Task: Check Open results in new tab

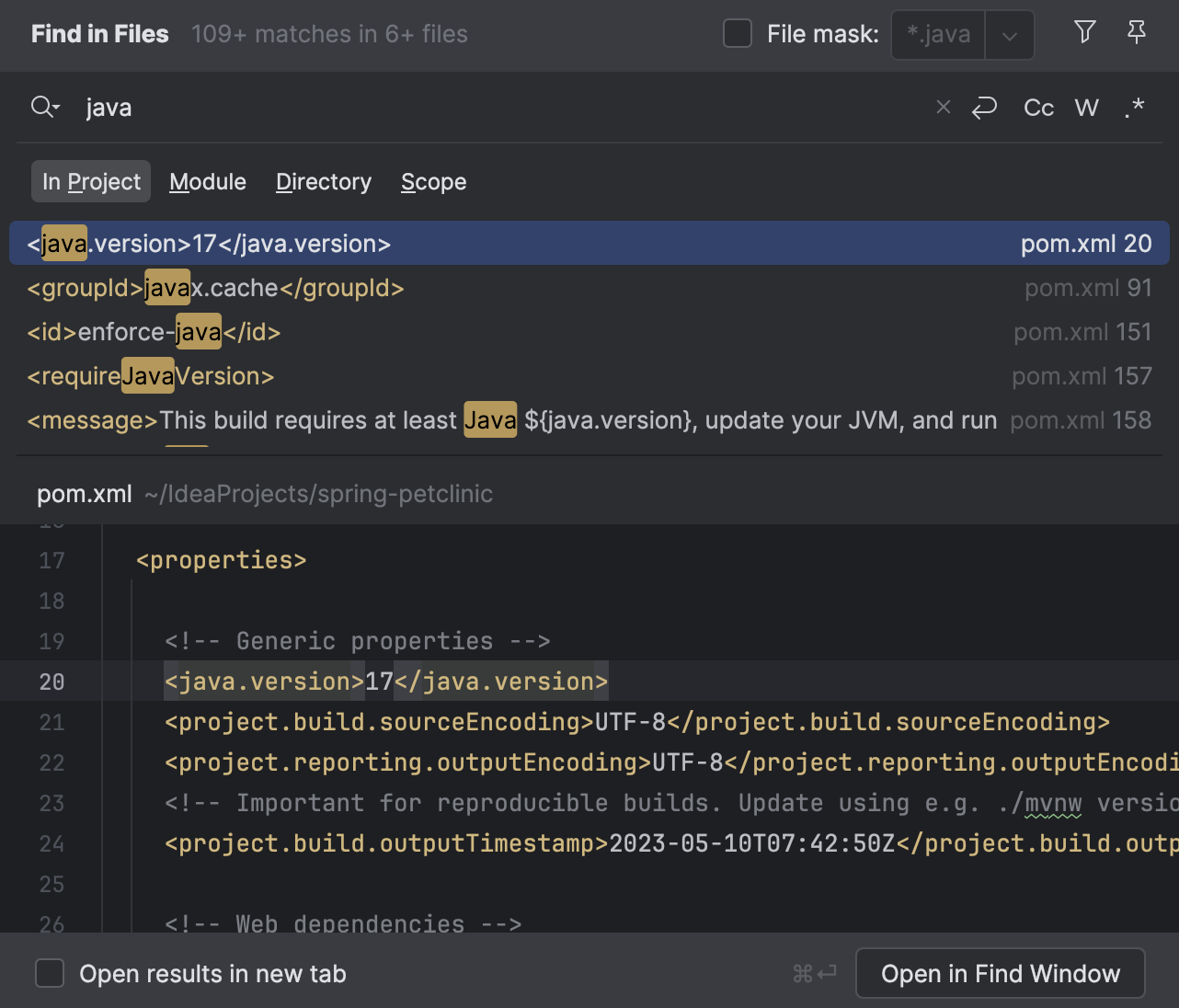Action: tap(49, 973)
